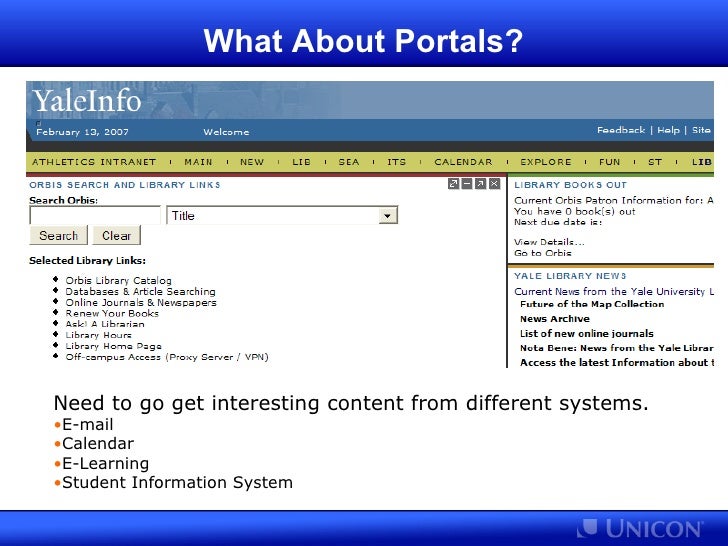This screenshot has width=728, height=546.
Task: Click the Welcome text in header
Action: tap(226, 132)
